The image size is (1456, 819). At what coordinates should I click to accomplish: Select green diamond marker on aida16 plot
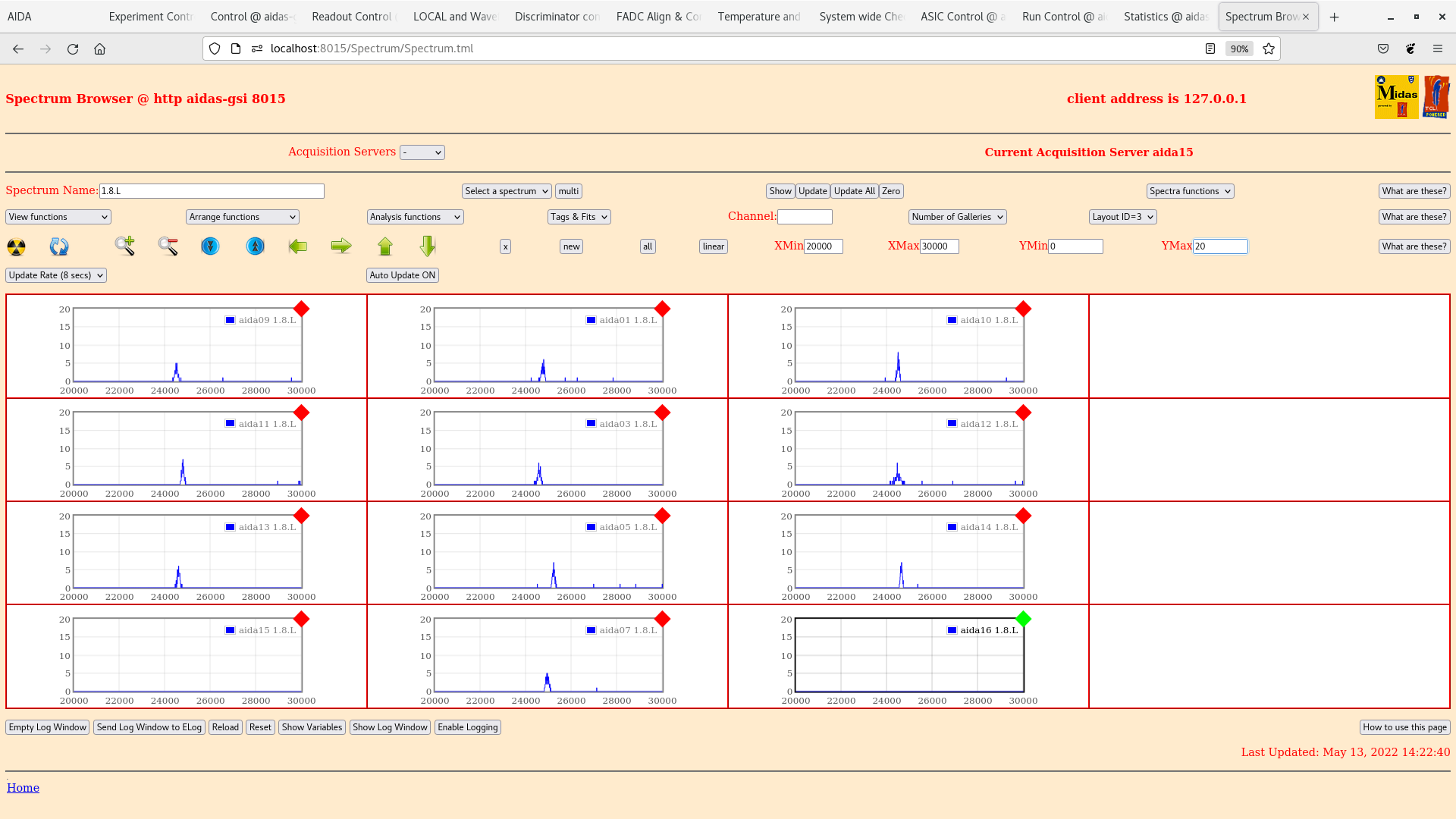(1023, 619)
